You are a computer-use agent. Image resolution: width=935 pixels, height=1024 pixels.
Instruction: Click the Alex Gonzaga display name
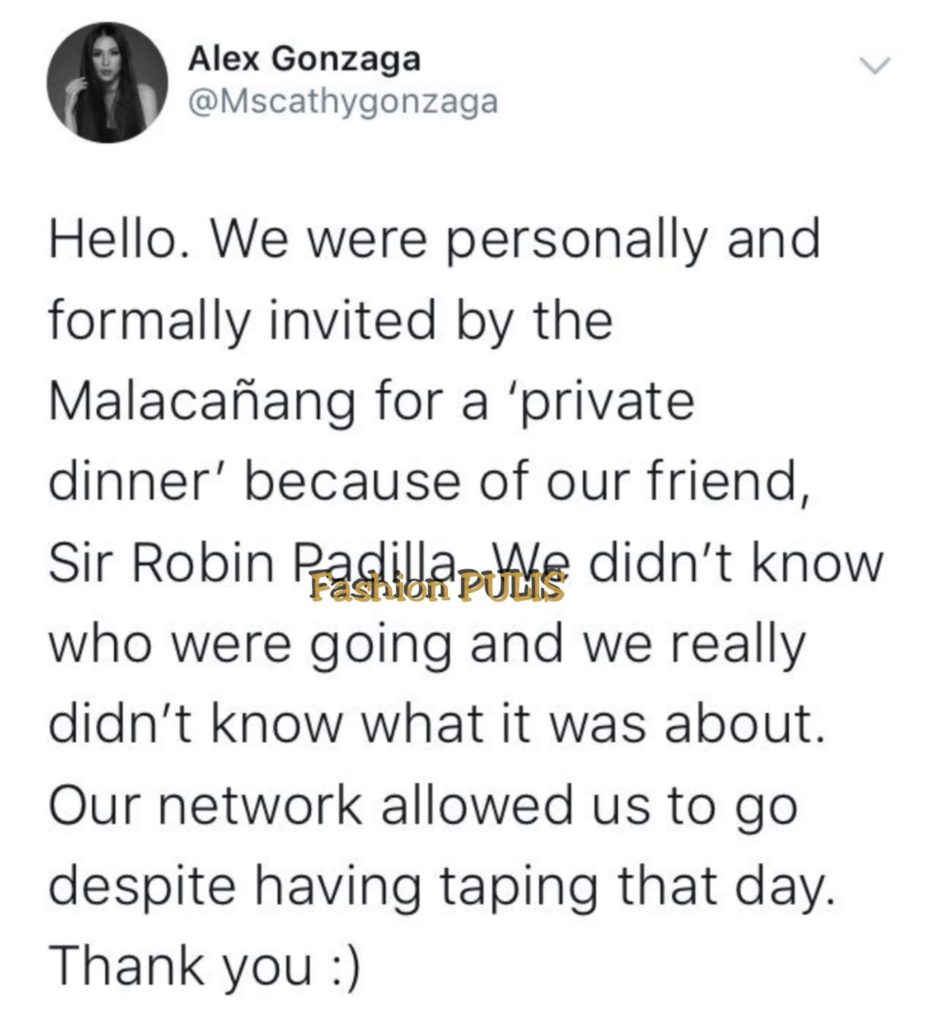point(304,60)
